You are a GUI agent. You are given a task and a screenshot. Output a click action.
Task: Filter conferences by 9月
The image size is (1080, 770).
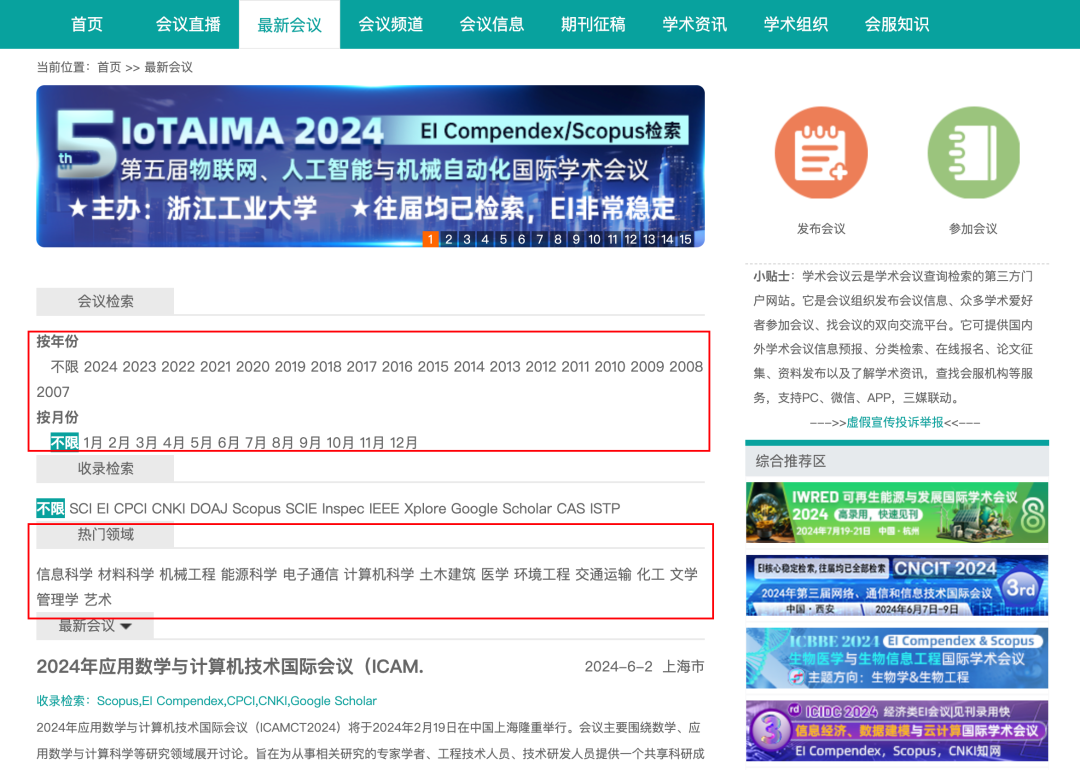[310, 442]
